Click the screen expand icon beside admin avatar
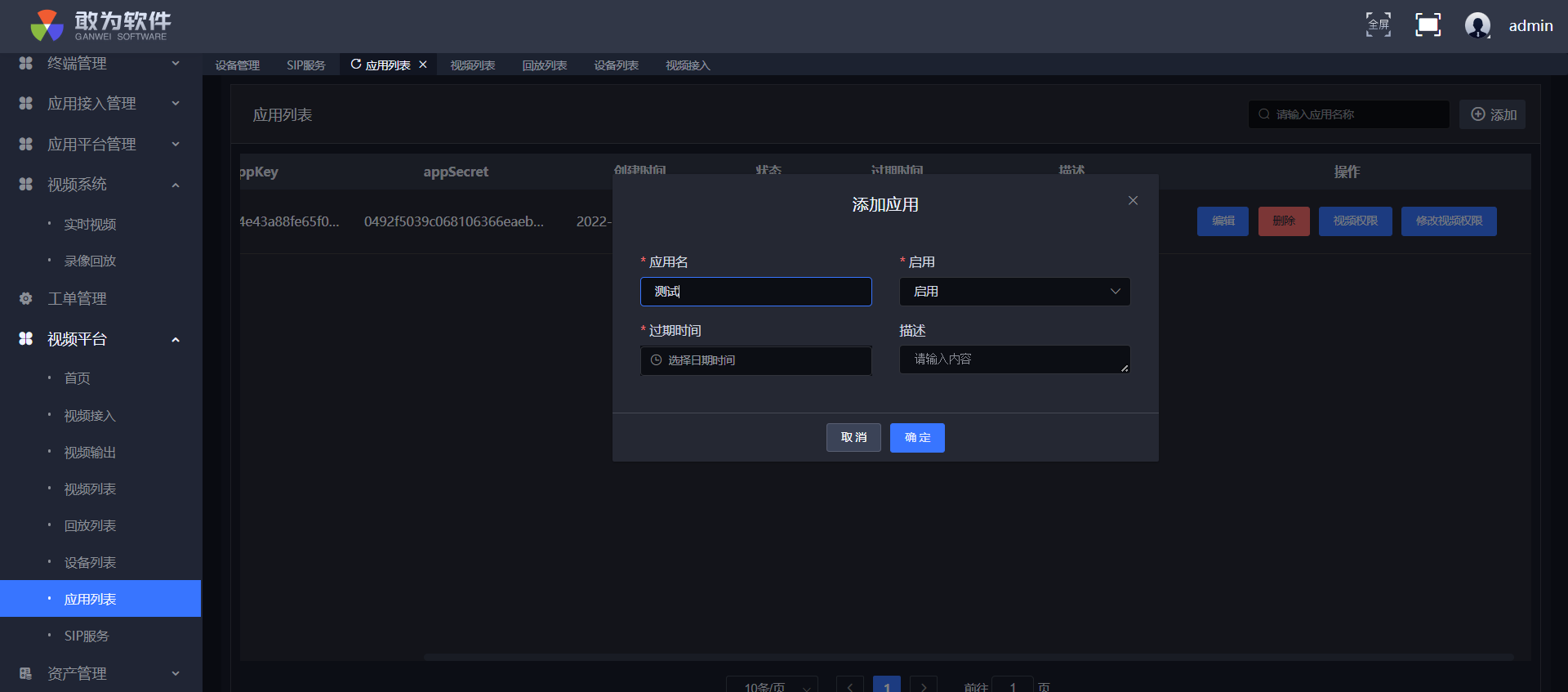Screen dimensions: 1568x692 pos(1428,25)
